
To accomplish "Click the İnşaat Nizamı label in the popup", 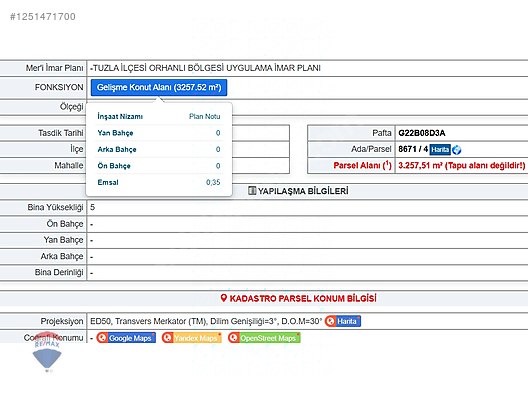I will (120, 117).
